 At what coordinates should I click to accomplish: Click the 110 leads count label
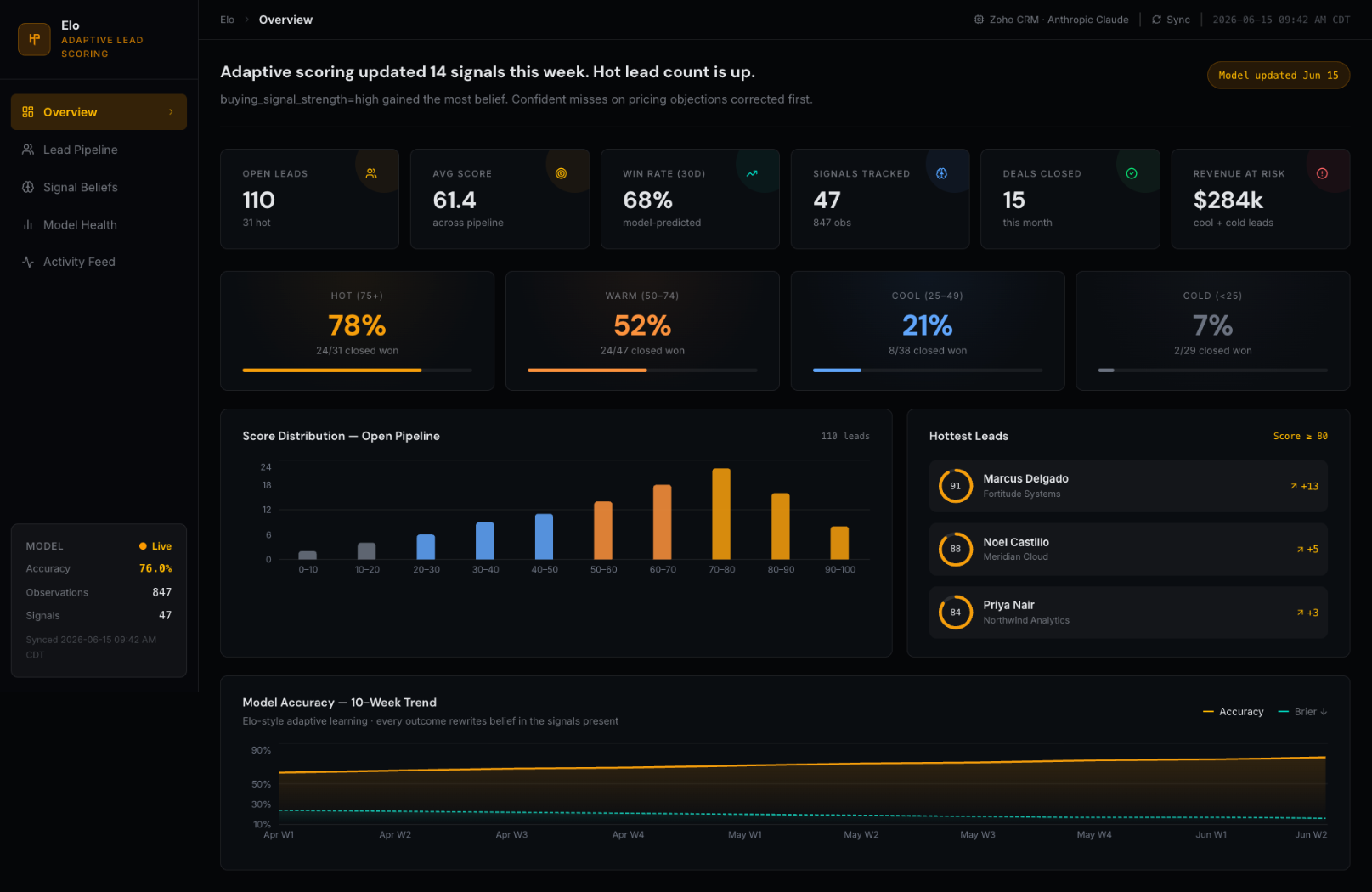[845, 436]
